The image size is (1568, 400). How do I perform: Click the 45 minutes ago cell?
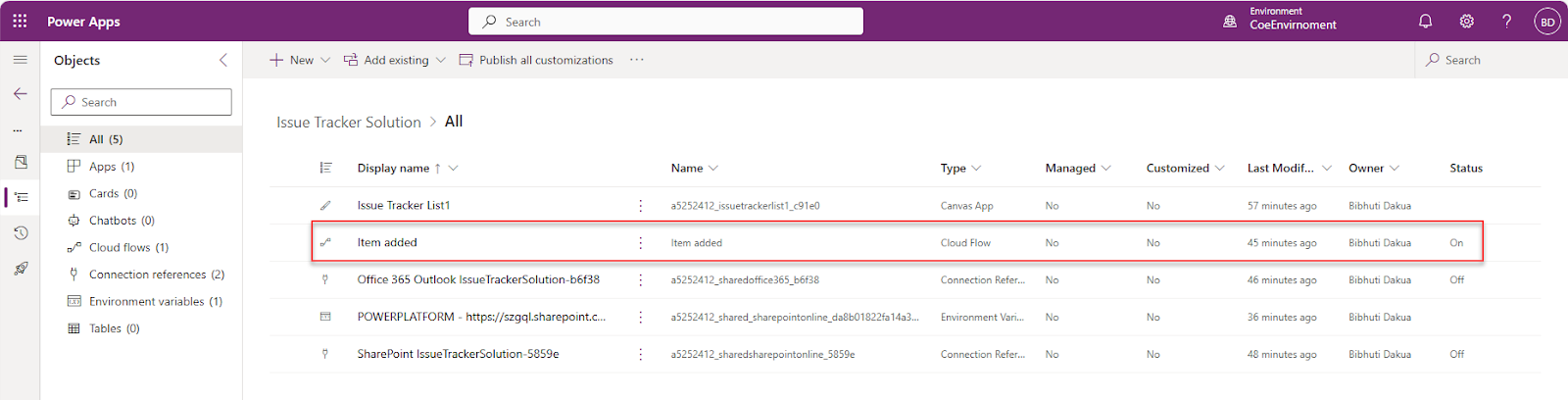pyautogui.click(x=1282, y=243)
